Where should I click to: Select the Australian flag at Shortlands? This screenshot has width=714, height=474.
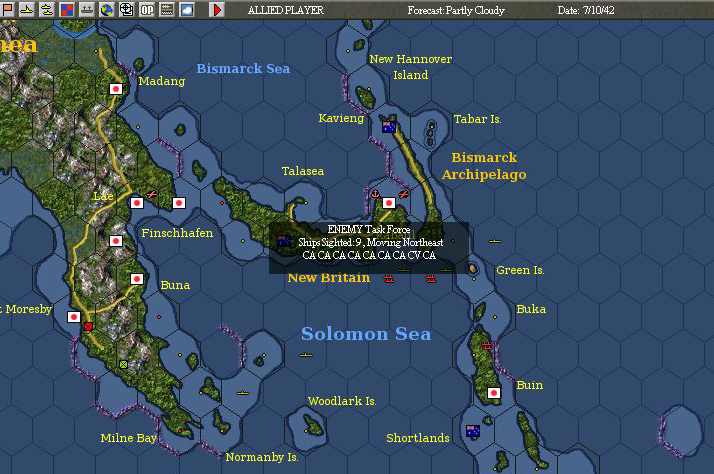(473, 431)
